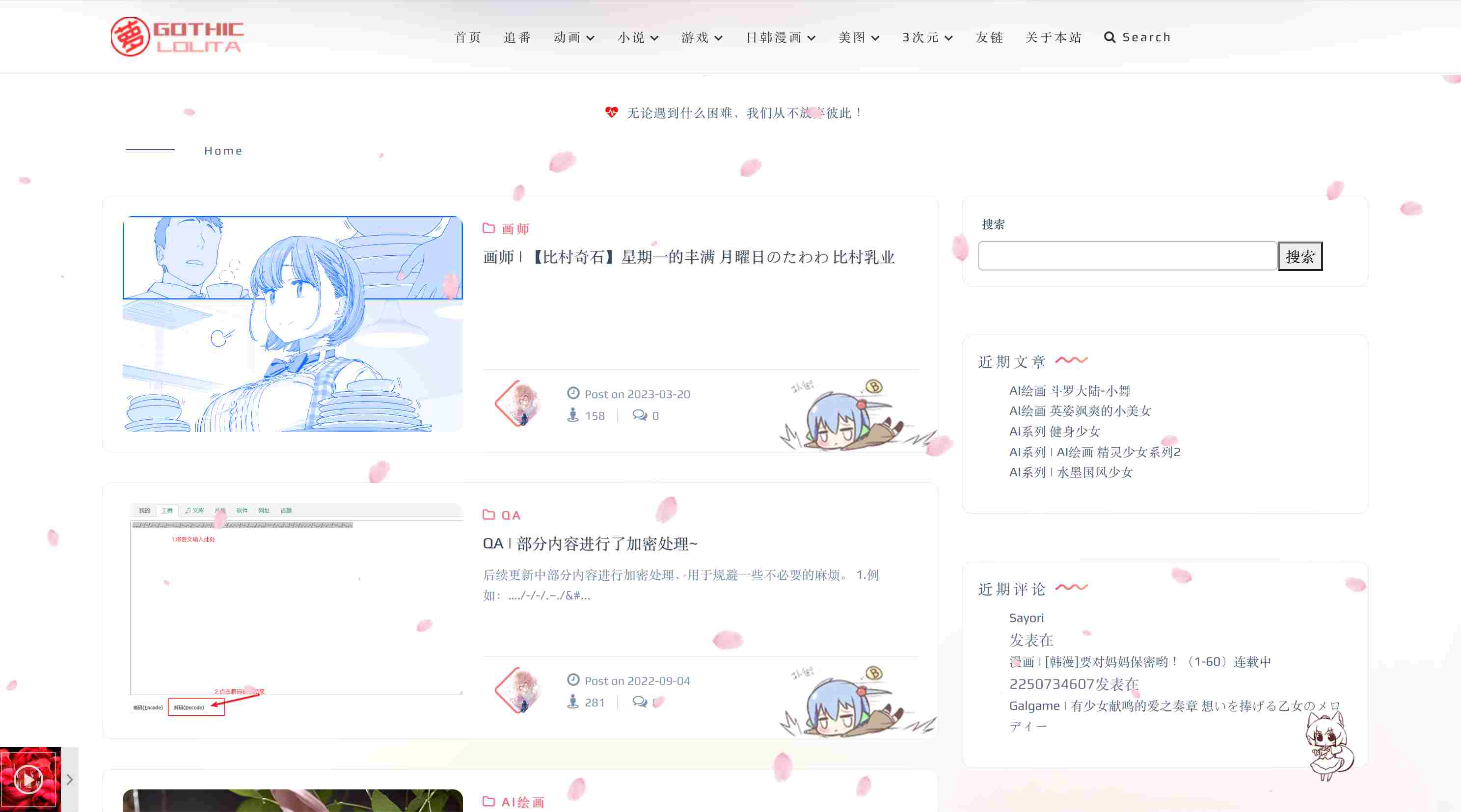Screen dimensions: 1461x812
Task: Open Search from the navigation bar
Action: point(1137,37)
